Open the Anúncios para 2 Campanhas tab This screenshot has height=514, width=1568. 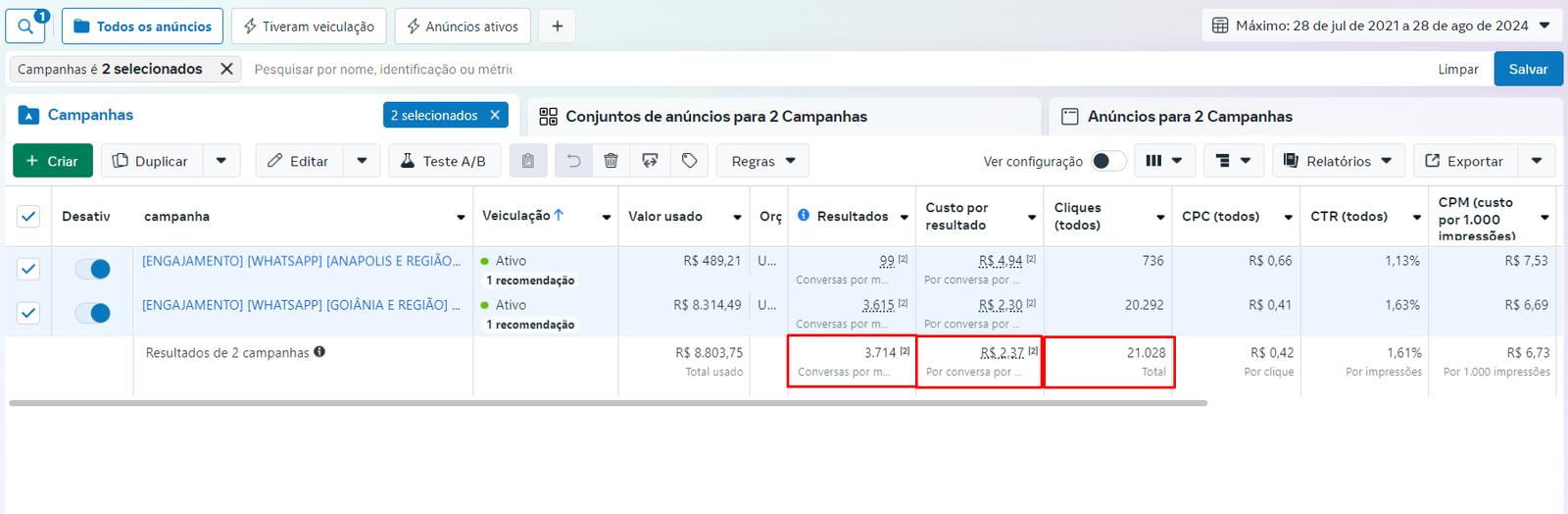click(x=1189, y=116)
